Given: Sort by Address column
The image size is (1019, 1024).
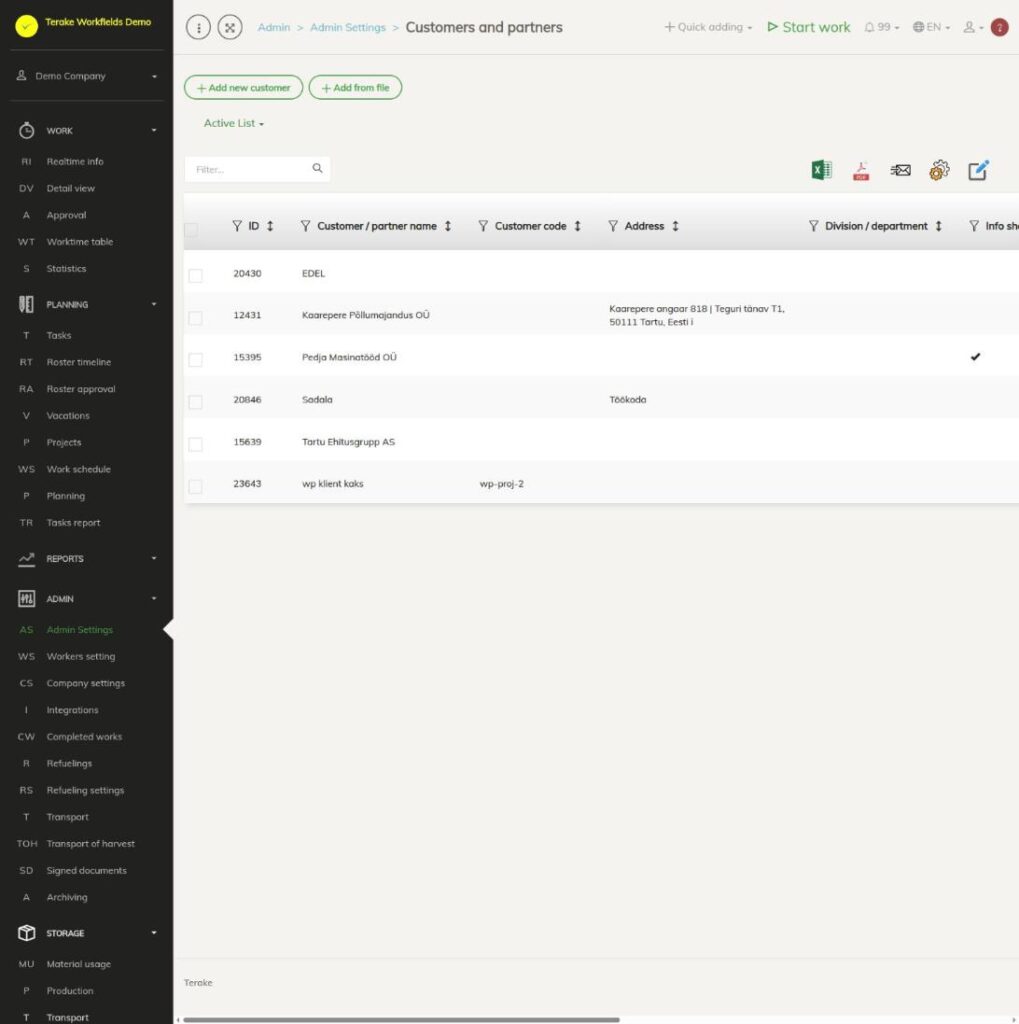Looking at the screenshot, I should point(675,226).
